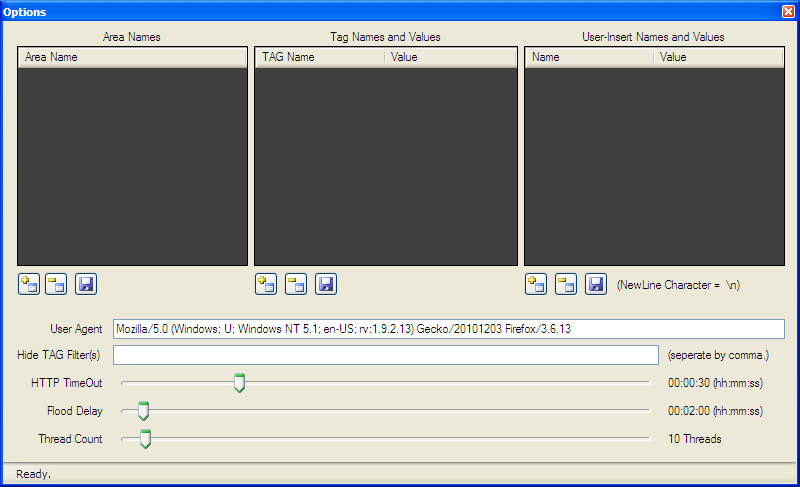Click the Value header in the User-Insert list
800x487 pixels.
click(718, 57)
